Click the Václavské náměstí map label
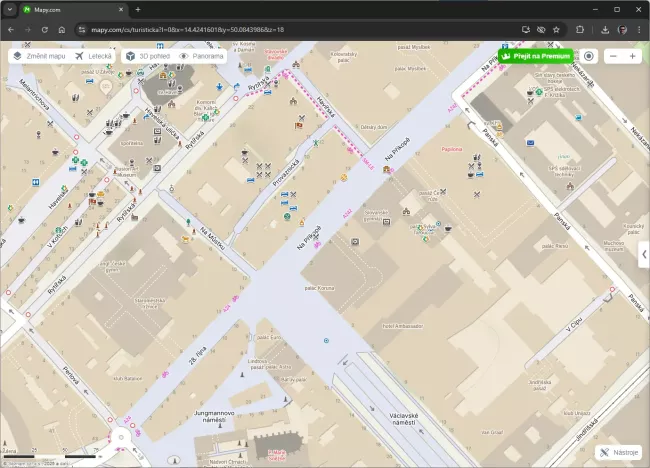 (411, 420)
